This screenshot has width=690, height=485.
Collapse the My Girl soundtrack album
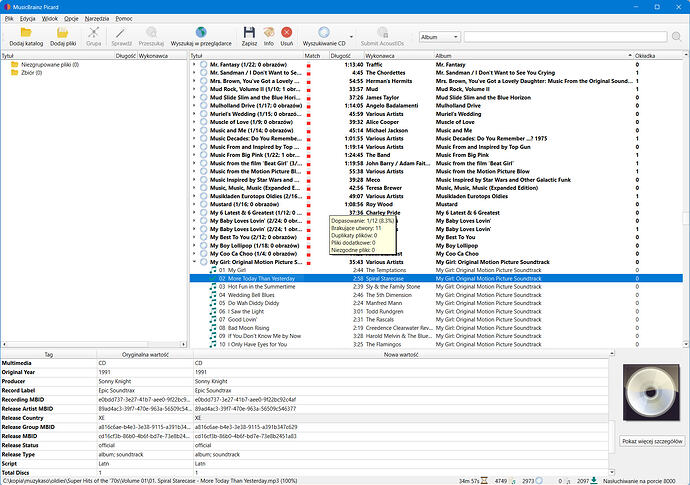pyautogui.click(x=194, y=262)
